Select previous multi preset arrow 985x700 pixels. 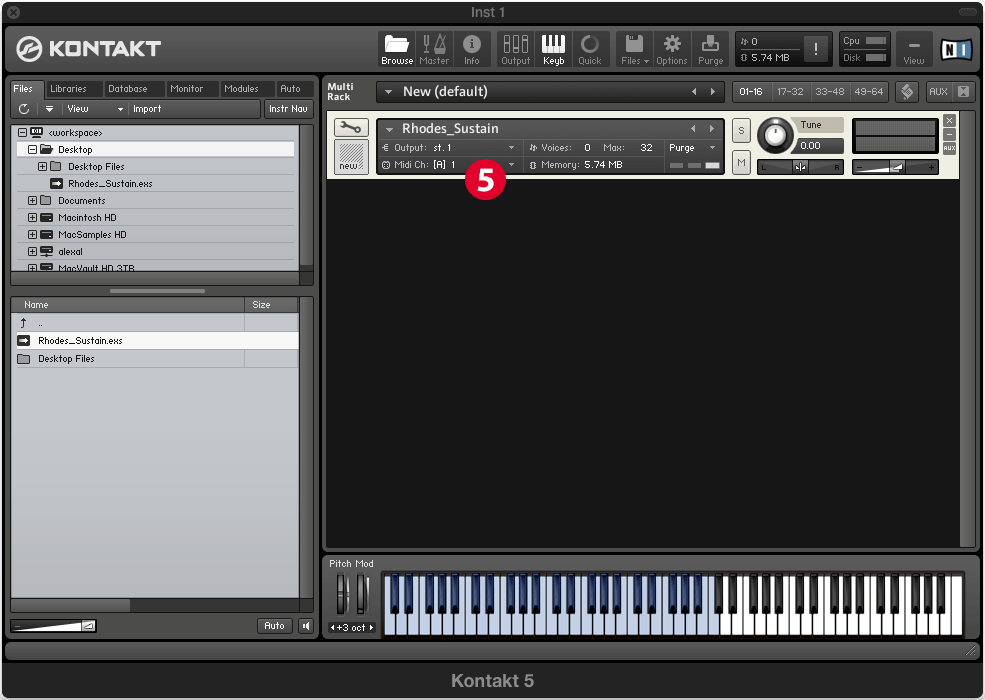coord(694,92)
